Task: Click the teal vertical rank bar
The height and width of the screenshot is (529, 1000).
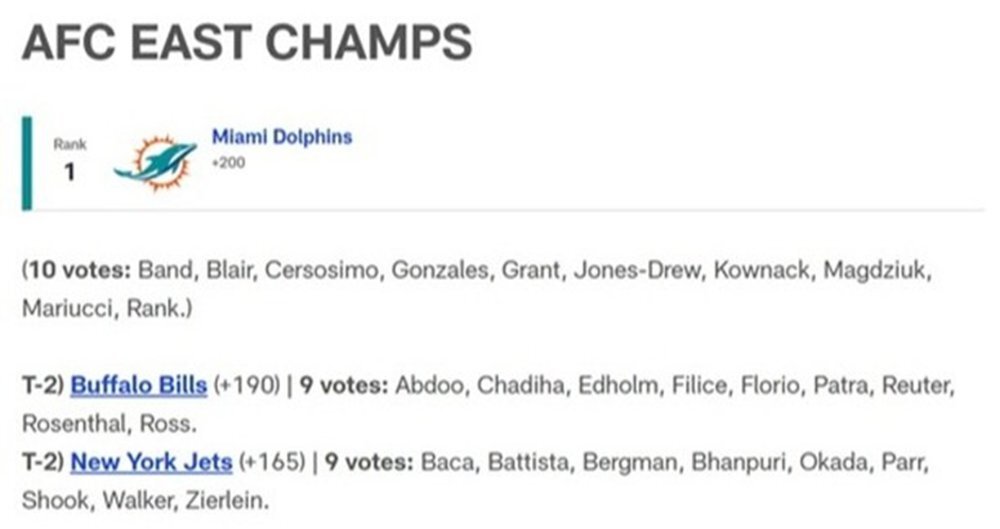Action: [x=27, y=163]
